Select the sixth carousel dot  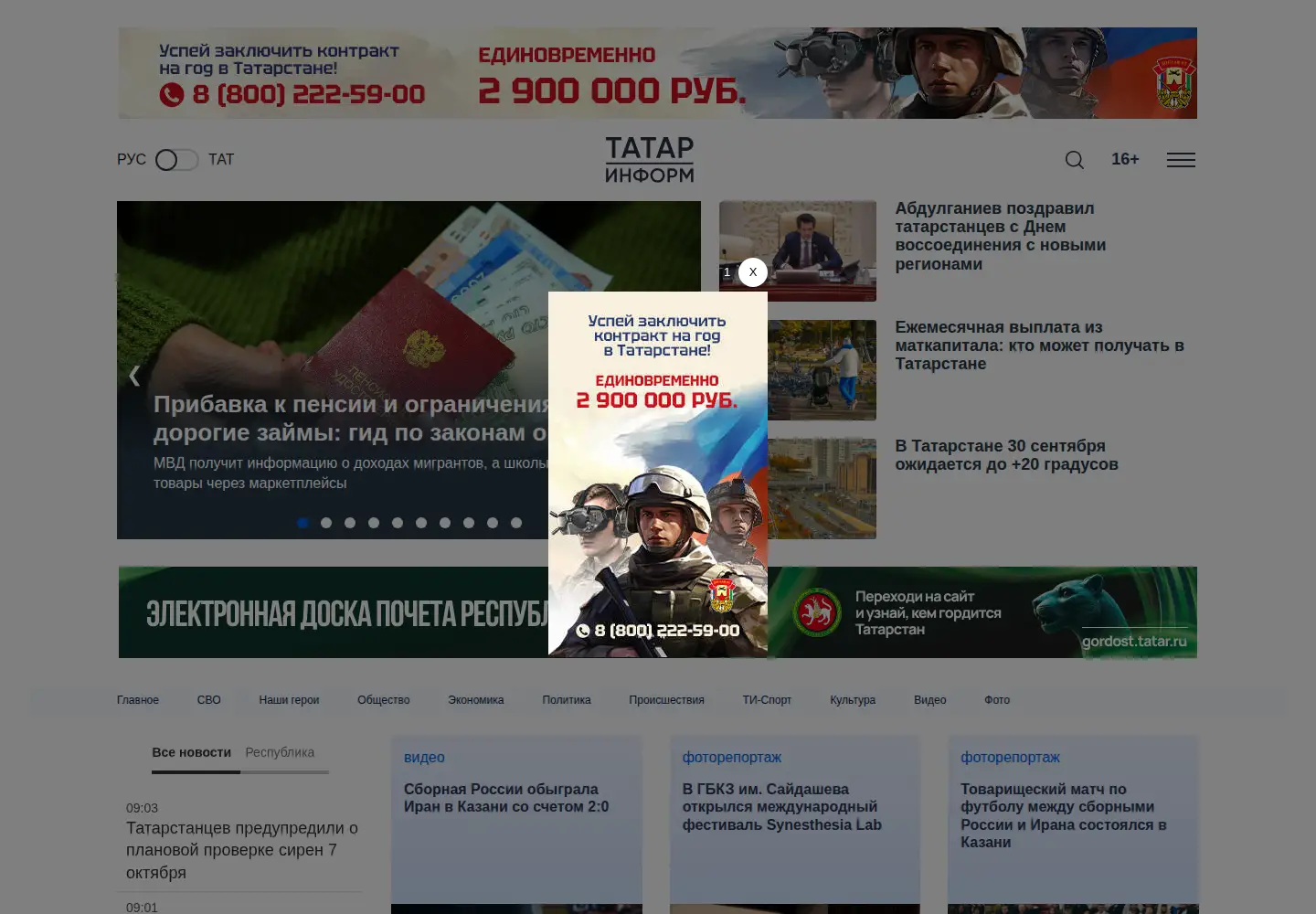[x=421, y=523]
